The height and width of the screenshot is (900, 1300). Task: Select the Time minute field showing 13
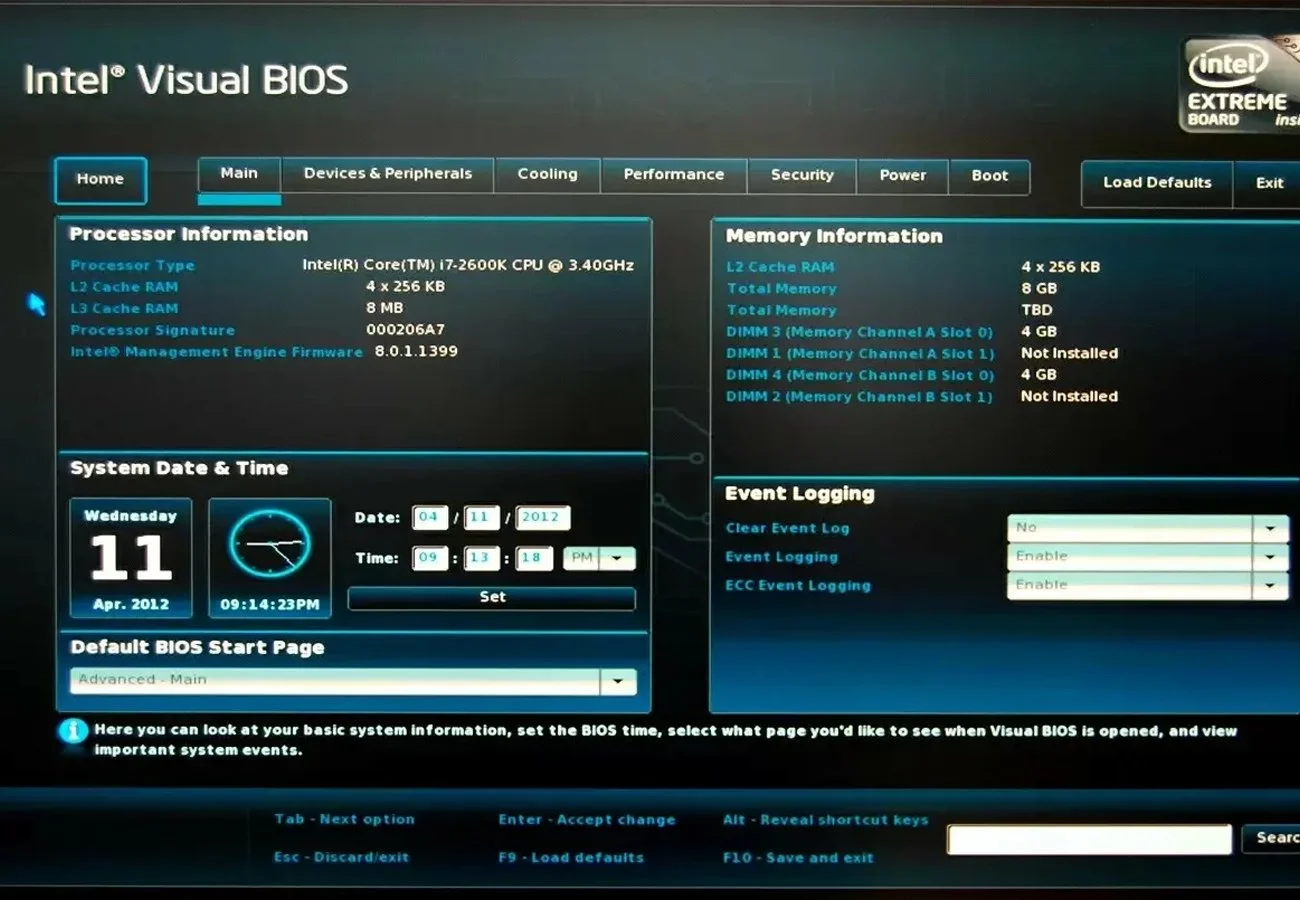(x=480, y=558)
